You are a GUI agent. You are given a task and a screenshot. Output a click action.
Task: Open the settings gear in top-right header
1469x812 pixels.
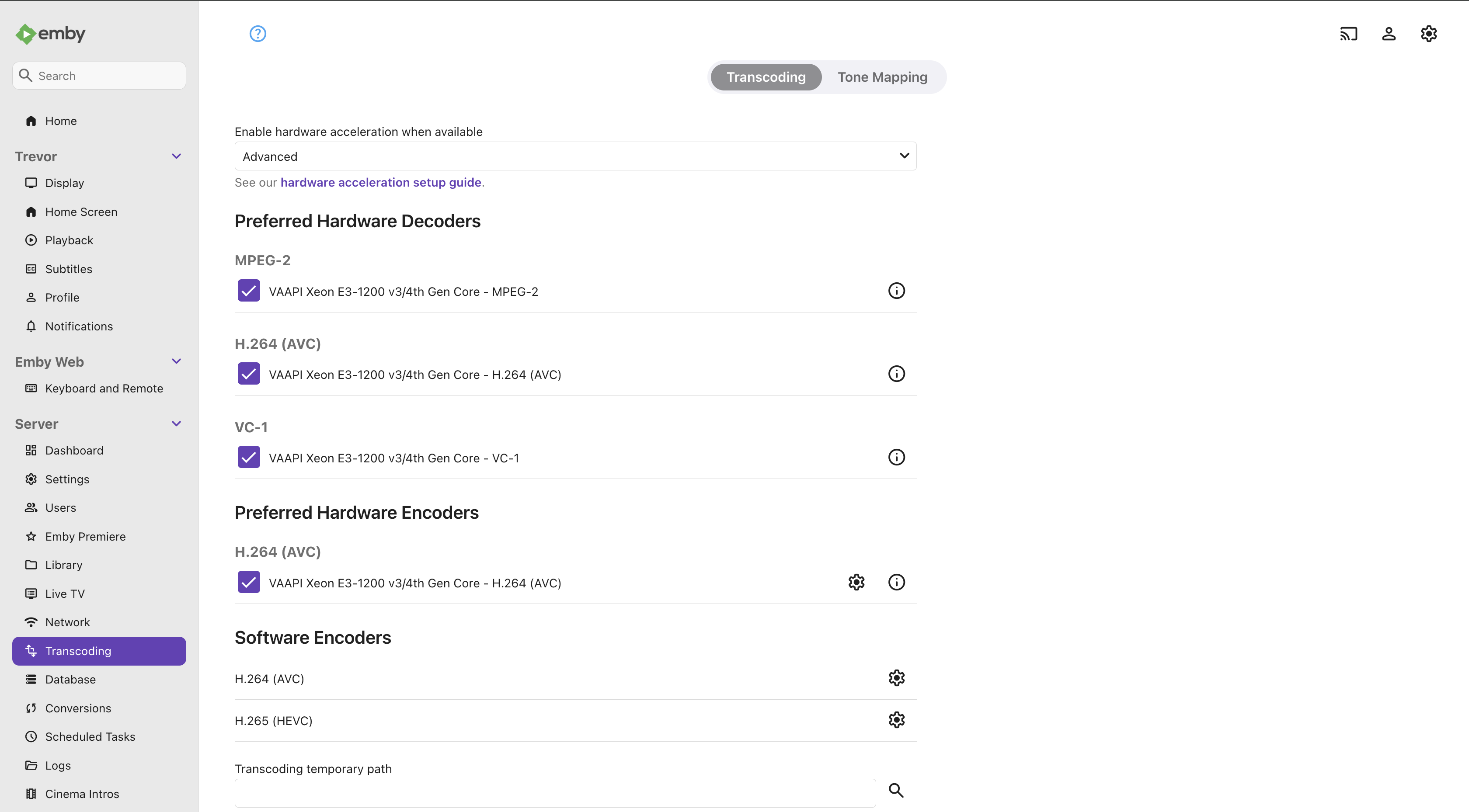point(1428,34)
